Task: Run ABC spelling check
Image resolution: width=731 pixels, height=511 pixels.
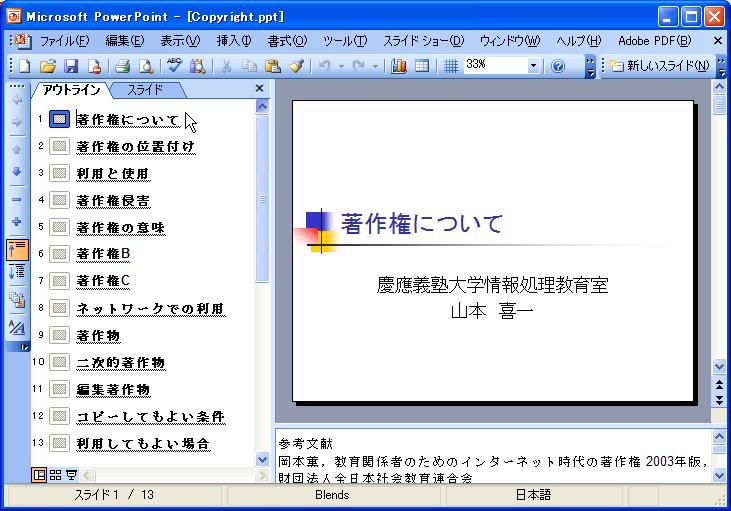Action: 174,66
